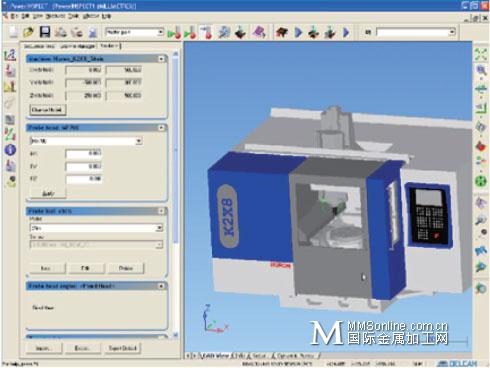
Task: Click the first blue play arrow icon
Action: tap(298, 32)
